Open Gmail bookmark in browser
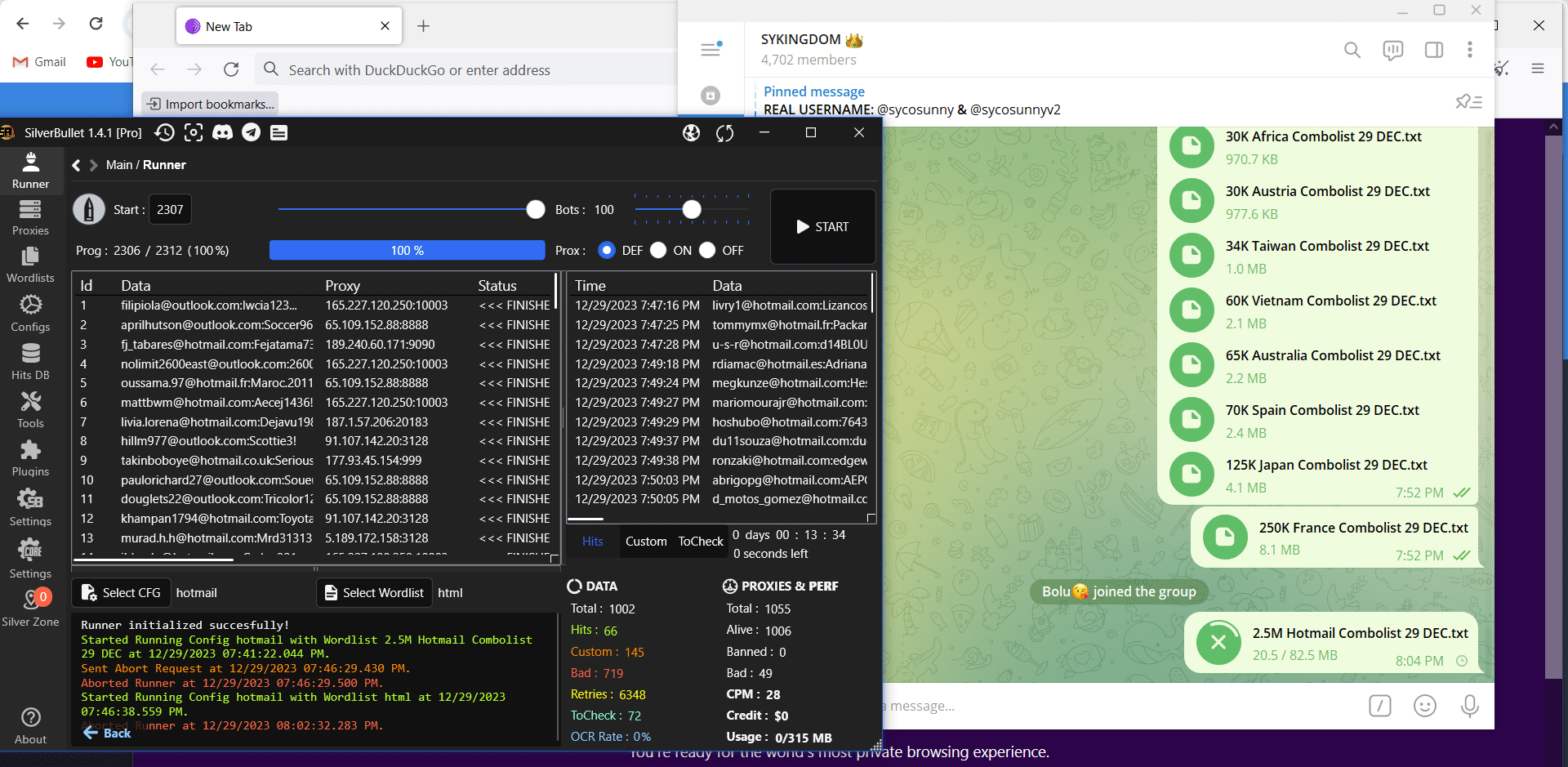 coord(39,62)
